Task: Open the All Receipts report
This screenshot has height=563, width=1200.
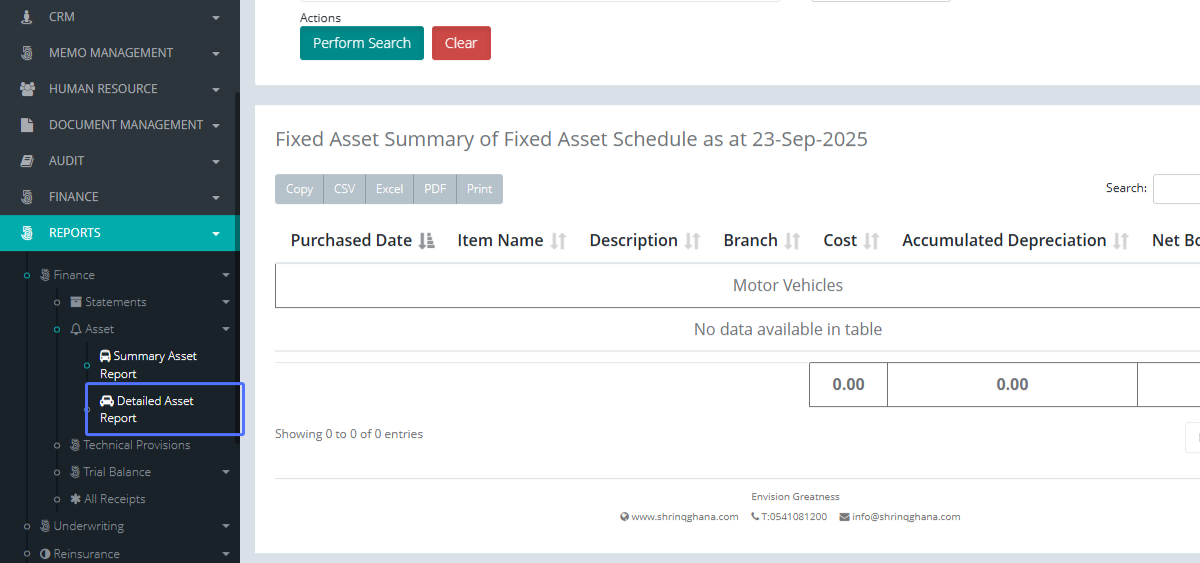Action: 114,499
